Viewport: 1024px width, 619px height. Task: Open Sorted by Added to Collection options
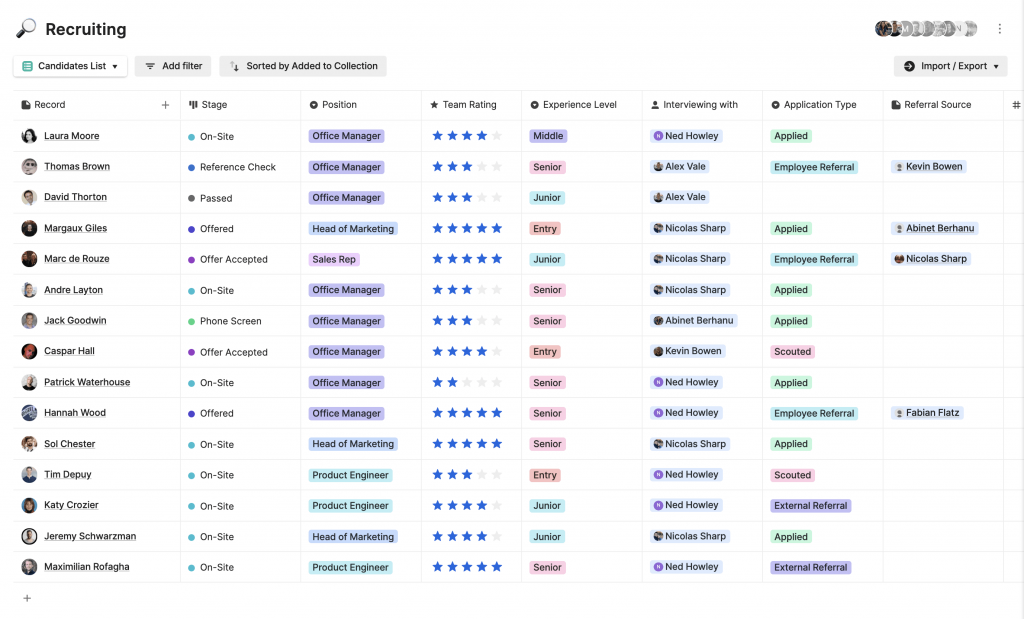tap(303, 66)
